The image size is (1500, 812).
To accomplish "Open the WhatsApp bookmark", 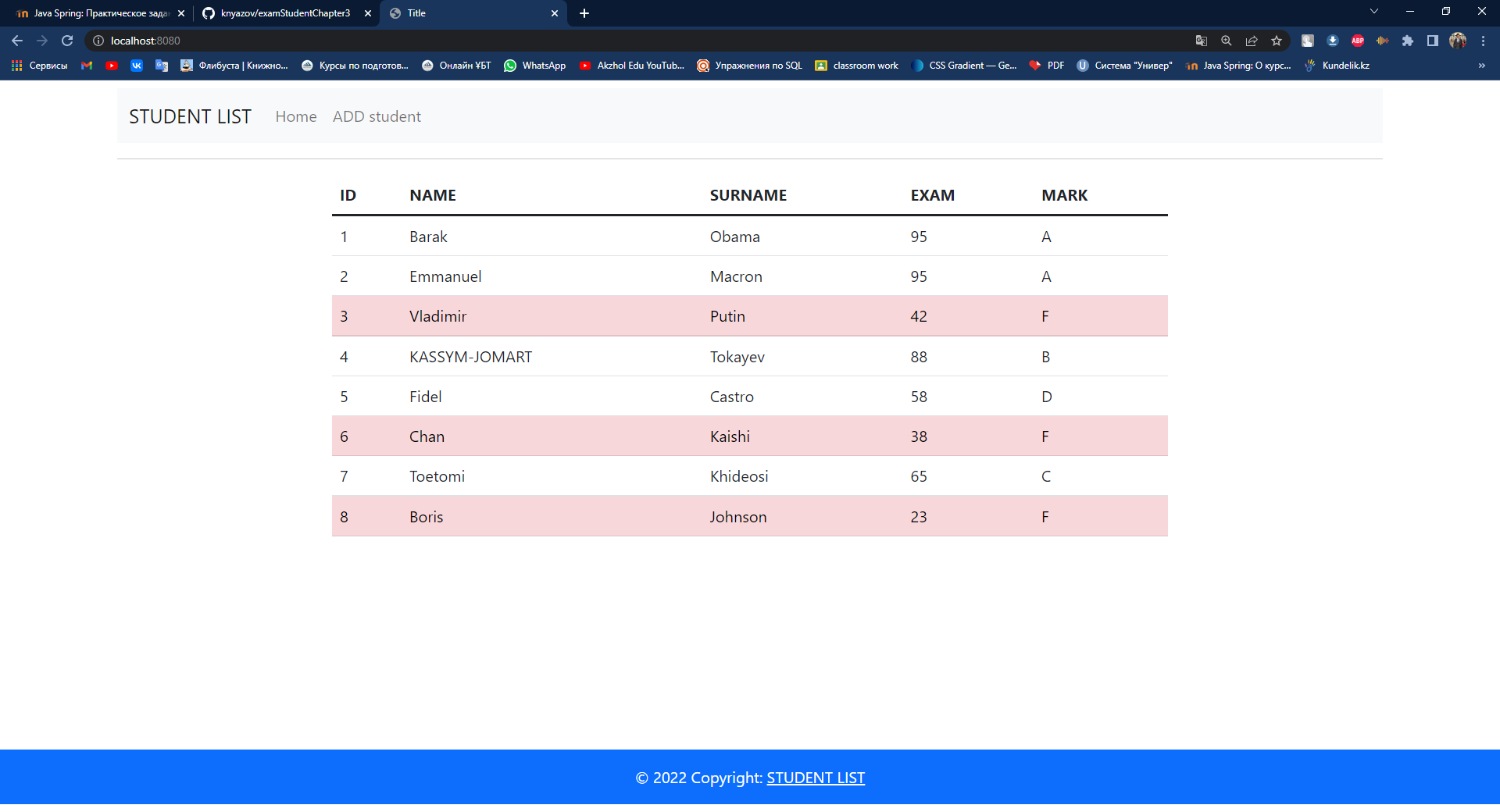I will pos(535,66).
